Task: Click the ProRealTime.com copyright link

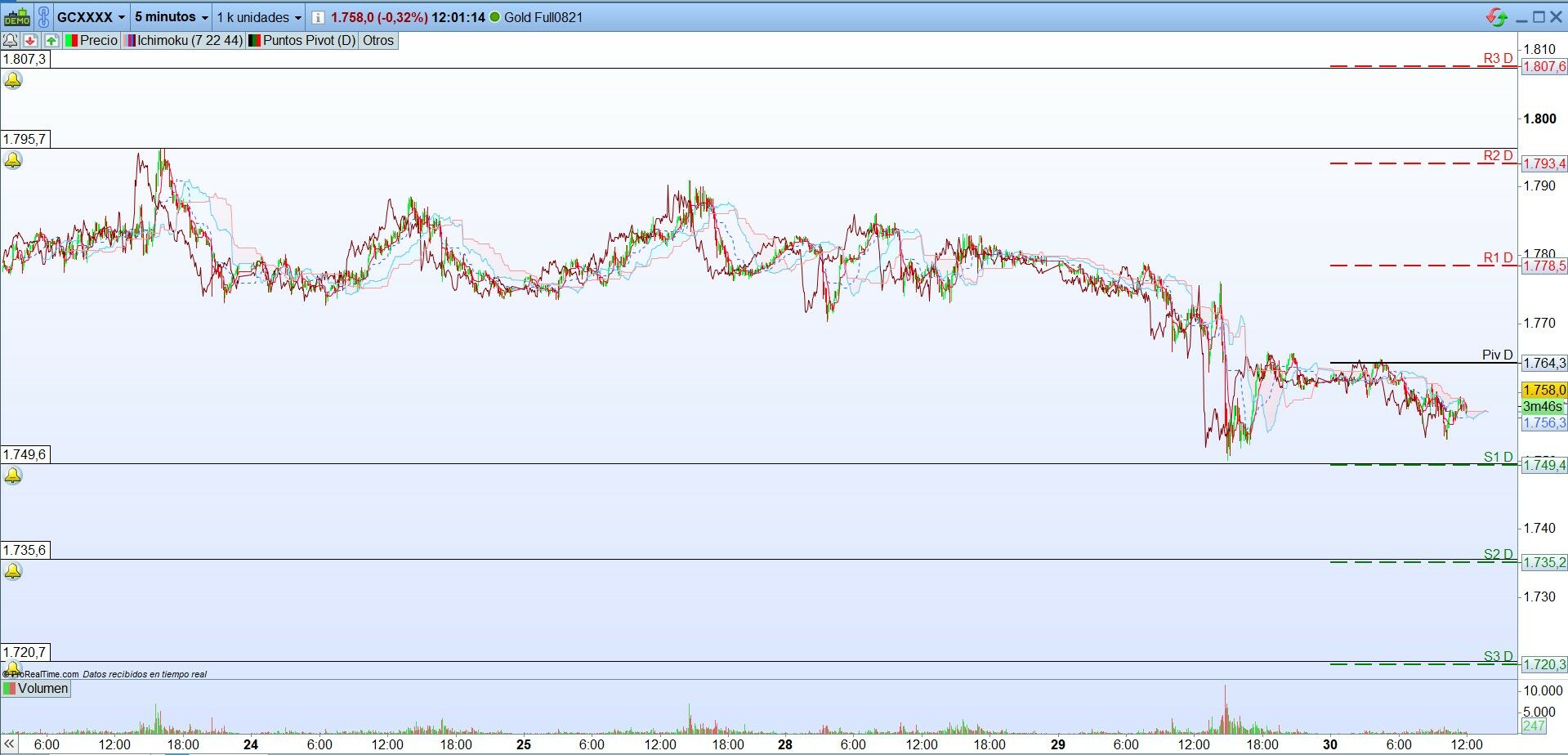Action: 41,674
